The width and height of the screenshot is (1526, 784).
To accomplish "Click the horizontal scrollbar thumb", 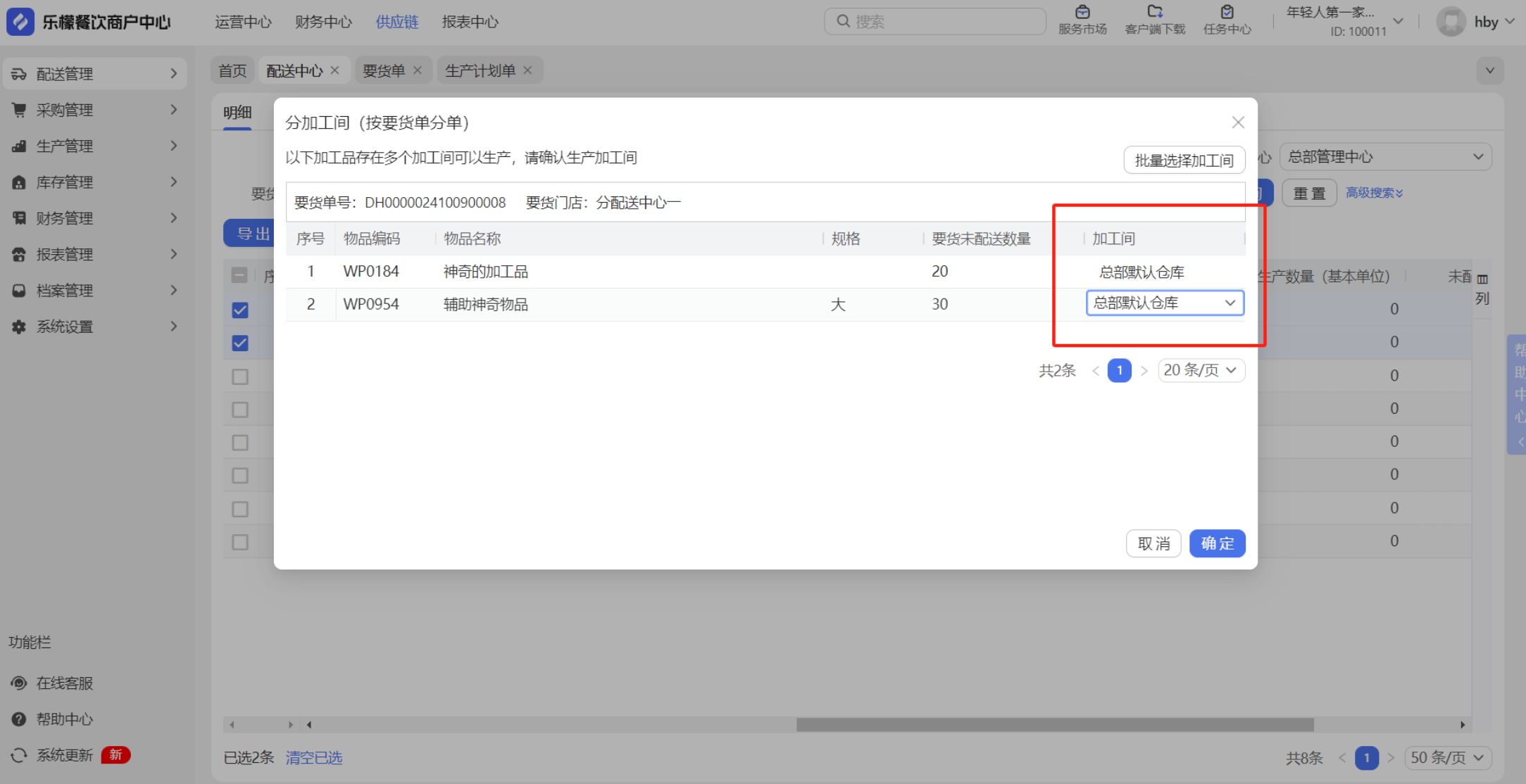I will [x=1055, y=724].
